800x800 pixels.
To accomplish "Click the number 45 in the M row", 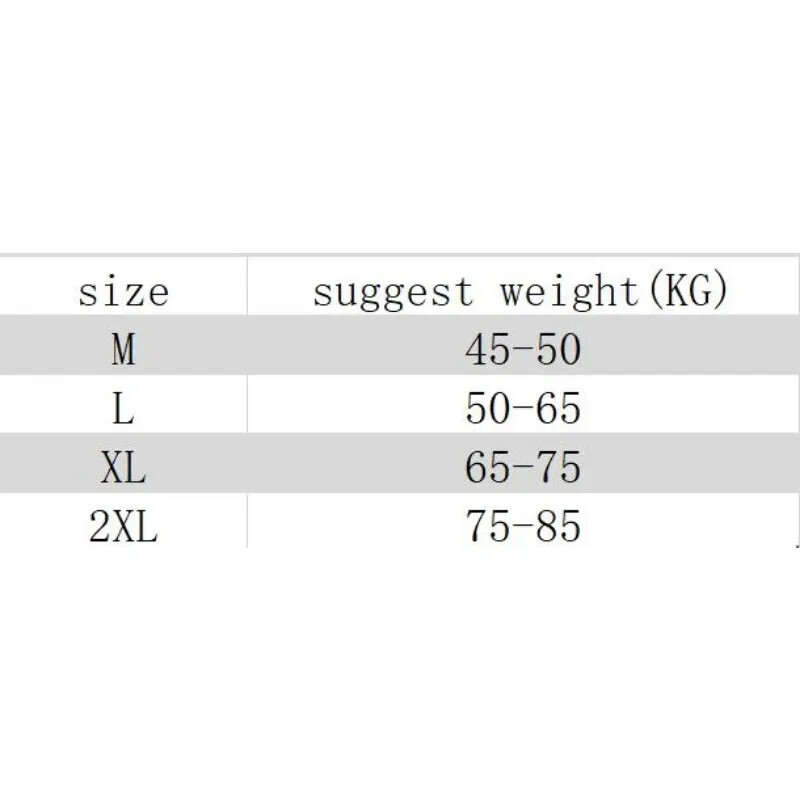I will click(x=488, y=350).
